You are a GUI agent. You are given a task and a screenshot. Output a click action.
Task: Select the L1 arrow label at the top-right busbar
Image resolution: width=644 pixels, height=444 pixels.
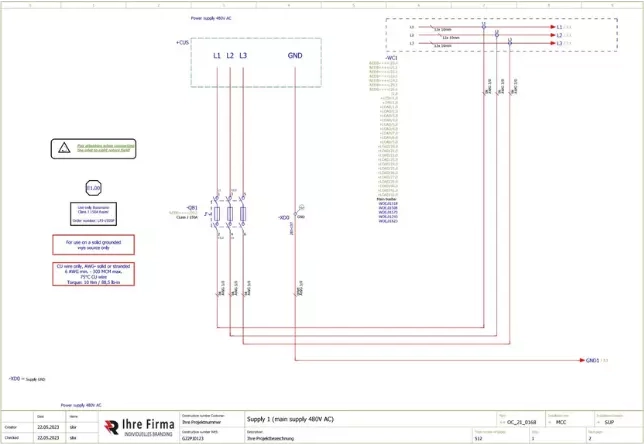559,27
